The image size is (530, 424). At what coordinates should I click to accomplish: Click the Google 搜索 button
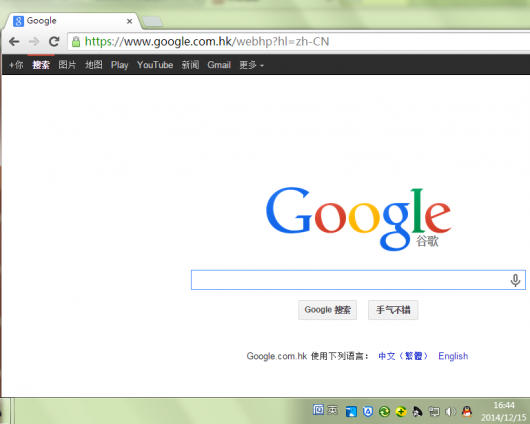(327, 310)
